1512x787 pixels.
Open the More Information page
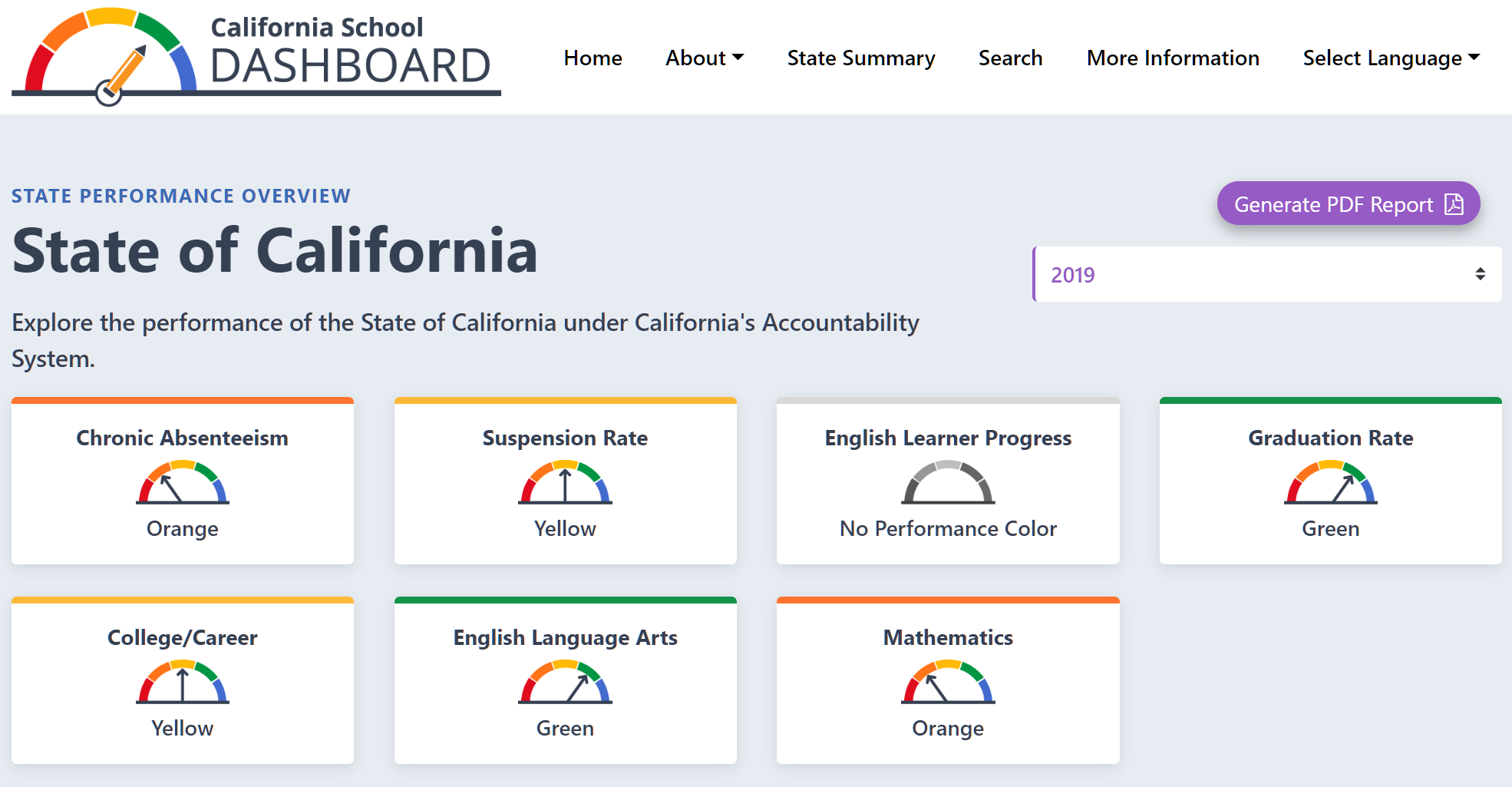click(x=1173, y=58)
